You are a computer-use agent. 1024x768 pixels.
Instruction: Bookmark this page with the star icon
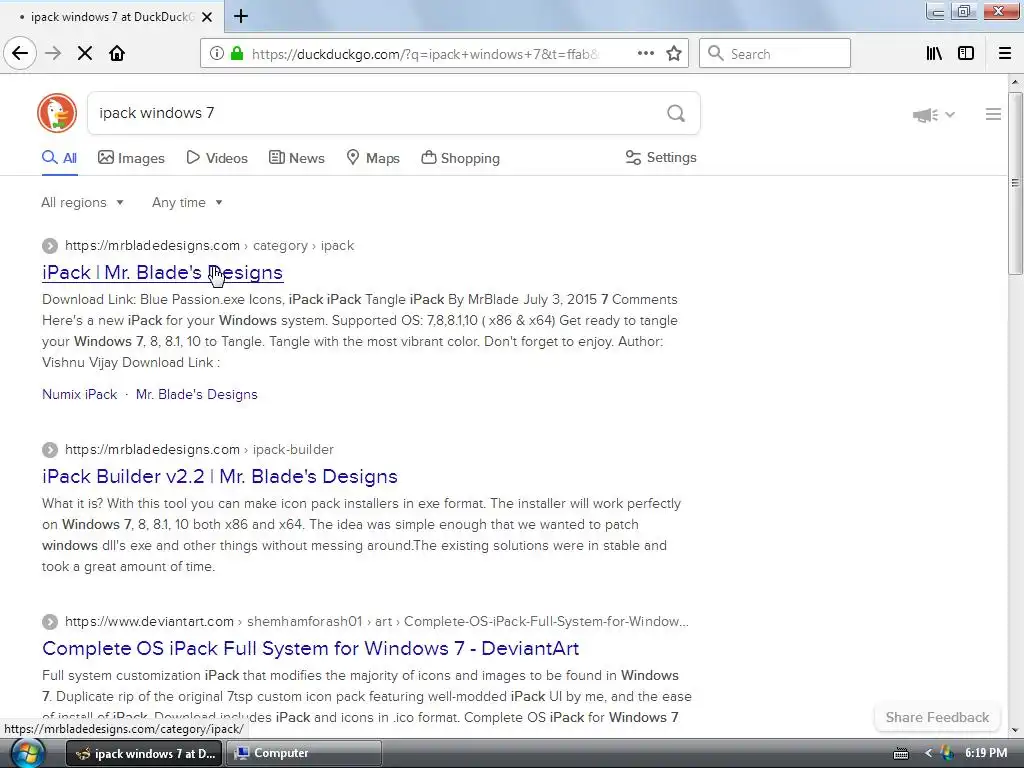coord(674,54)
